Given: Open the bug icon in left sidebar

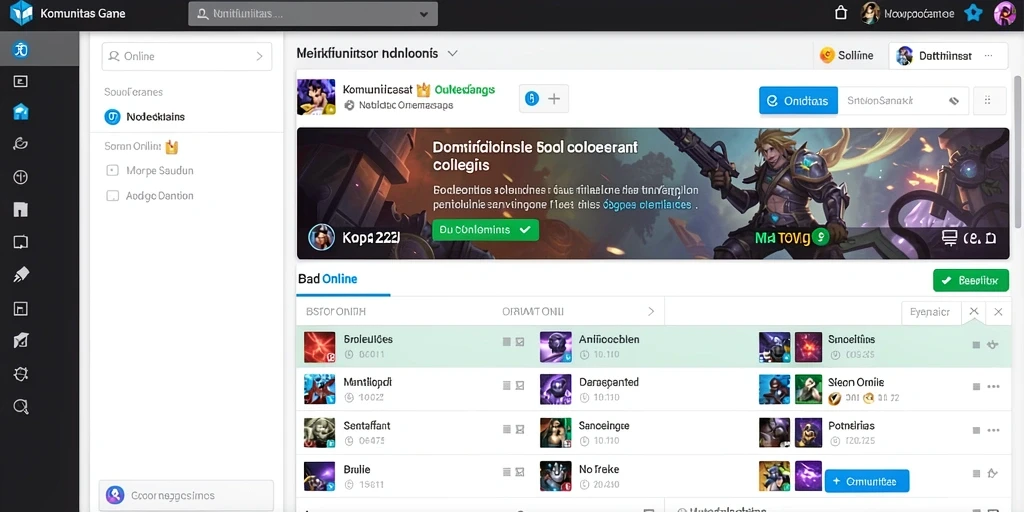Looking at the screenshot, I should (x=21, y=374).
